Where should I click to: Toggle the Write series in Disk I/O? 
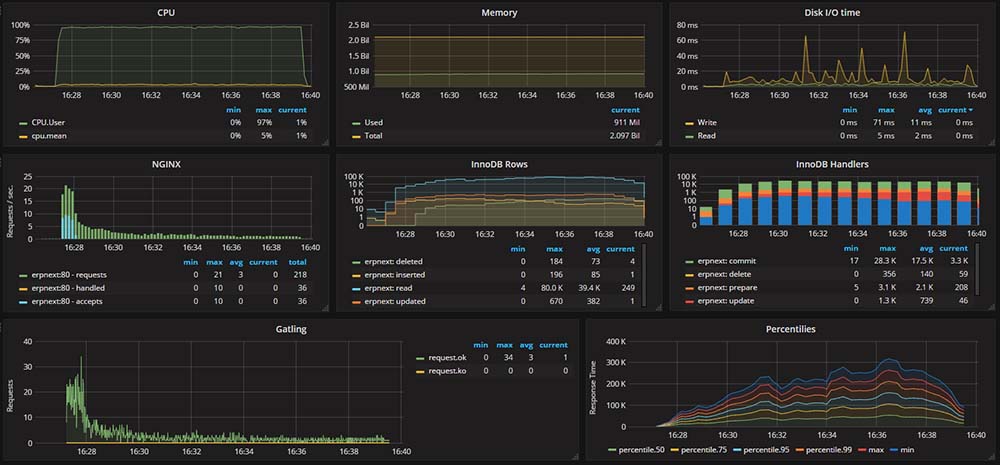[x=707, y=122]
